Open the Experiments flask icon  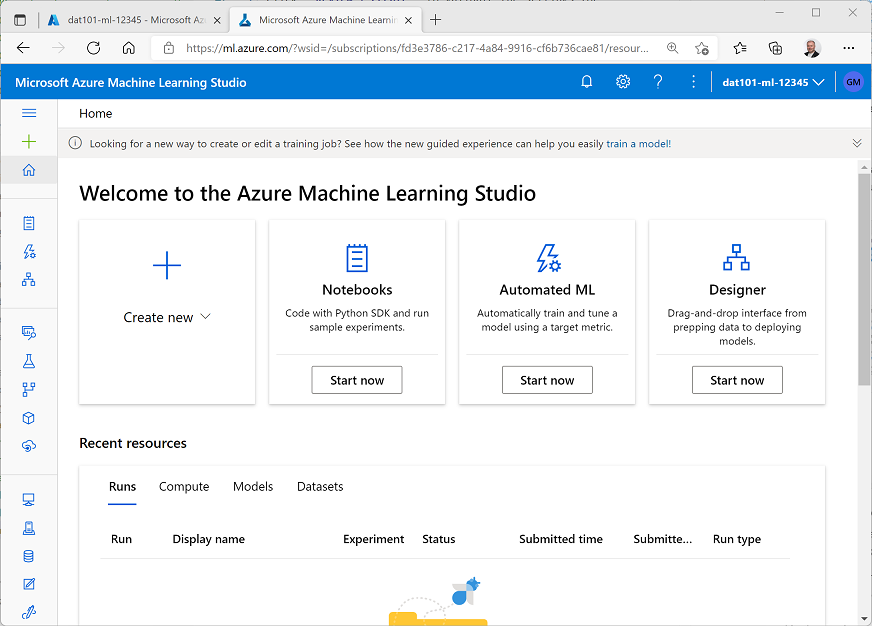coord(29,360)
